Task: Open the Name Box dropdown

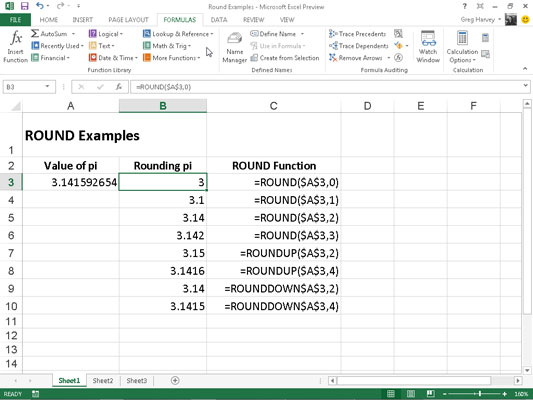Action: coord(47,87)
